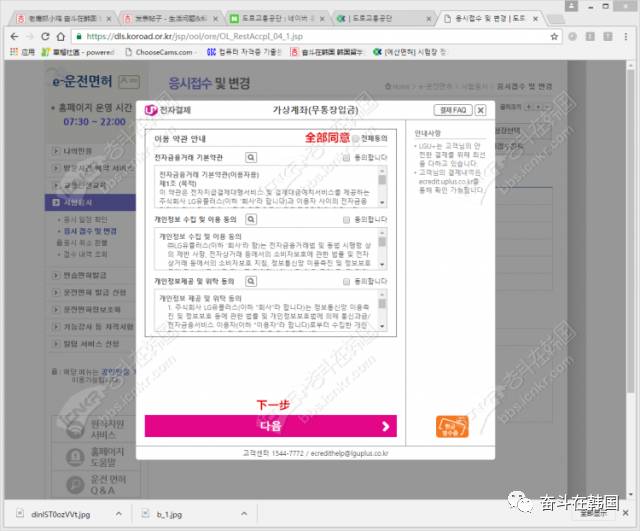Click the second extension icon beside address bar
This screenshot has height=531, width=640.
pyautogui.click(x=590, y=37)
